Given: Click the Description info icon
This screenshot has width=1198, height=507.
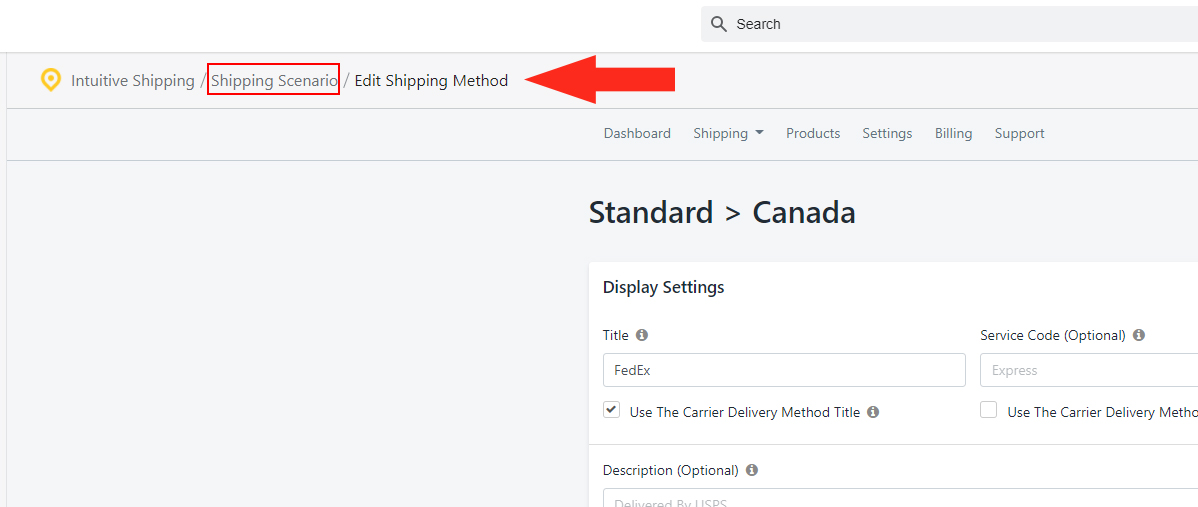Looking at the screenshot, I should 752,470.
